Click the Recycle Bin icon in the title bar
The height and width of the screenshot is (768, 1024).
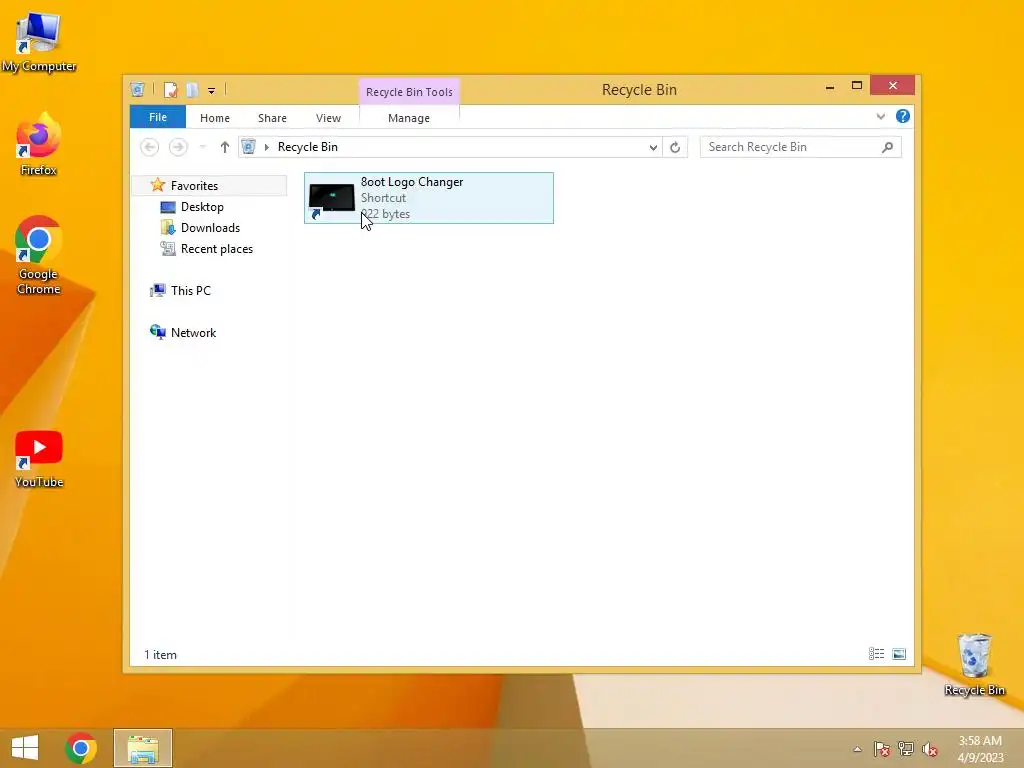pyautogui.click(x=137, y=89)
